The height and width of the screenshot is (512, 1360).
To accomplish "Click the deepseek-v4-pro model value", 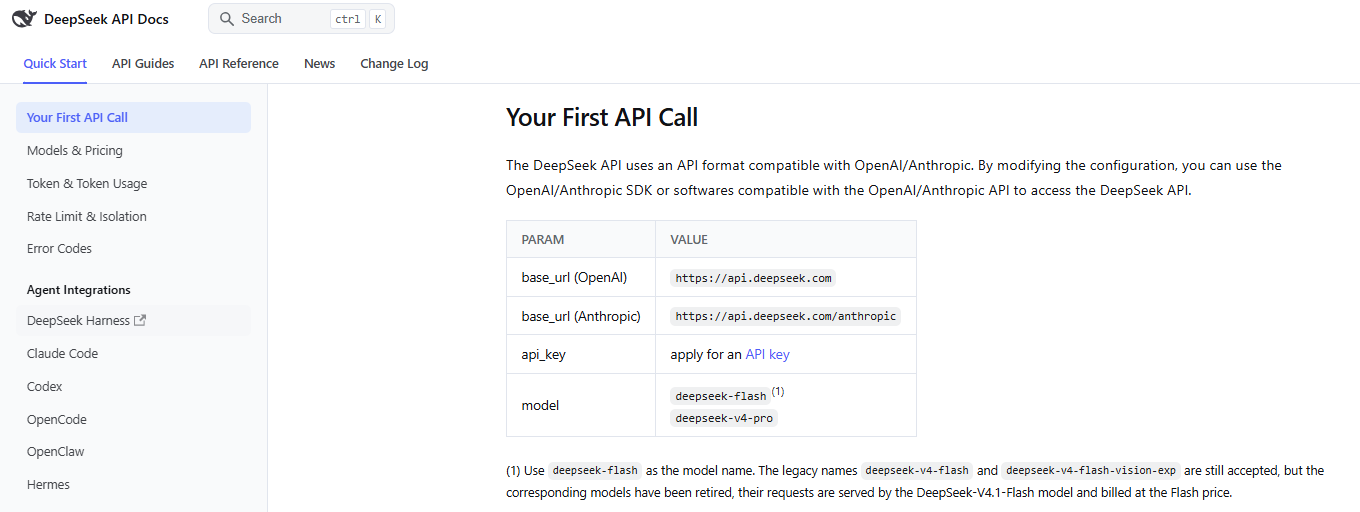I will click(x=724, y=418).
